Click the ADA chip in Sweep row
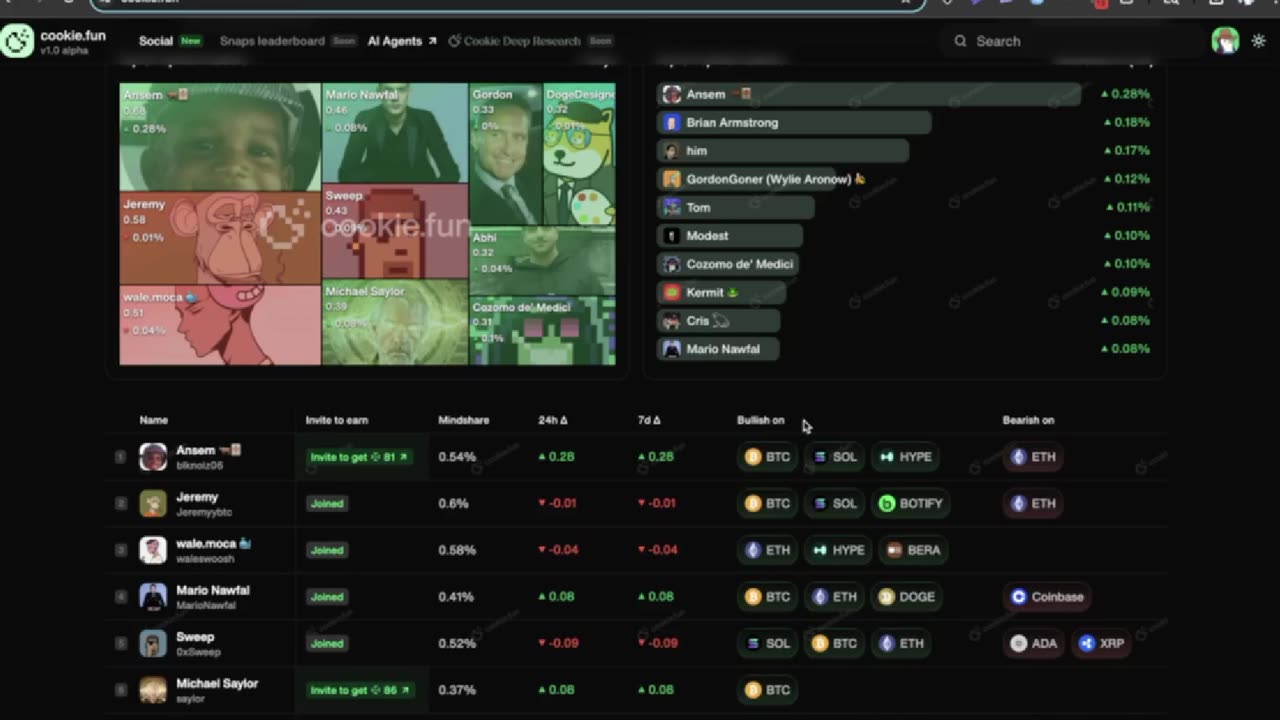This screenshot has height=720, width=1280. 1033,644
